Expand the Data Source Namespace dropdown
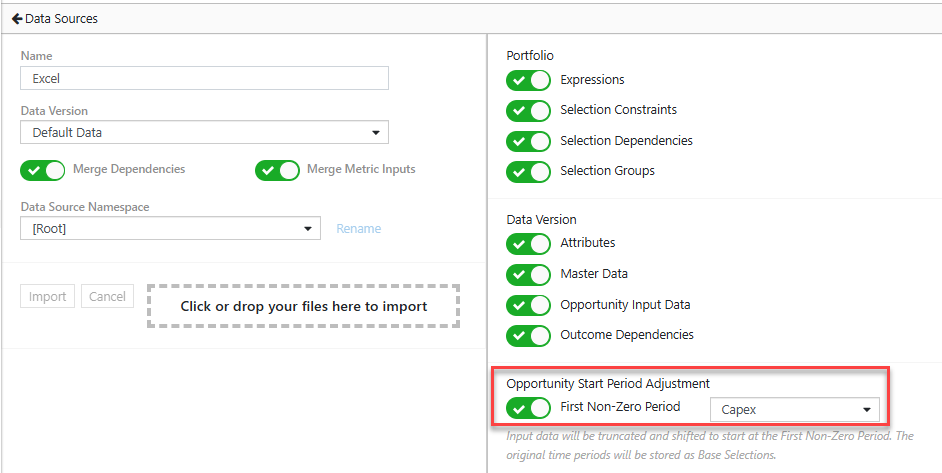The width and height of the screenshot is (942, 473). pyautogui.click(x=170, y=228)
